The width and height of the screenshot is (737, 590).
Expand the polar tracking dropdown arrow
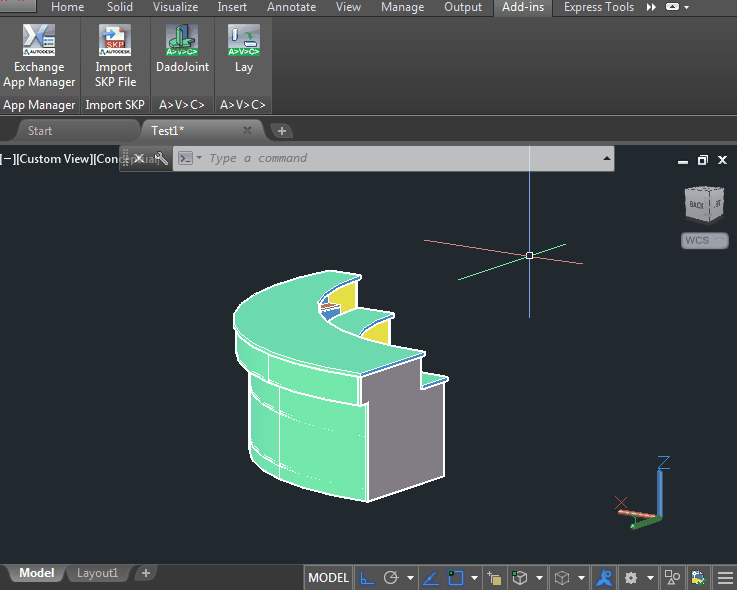(x=410, y=577)
